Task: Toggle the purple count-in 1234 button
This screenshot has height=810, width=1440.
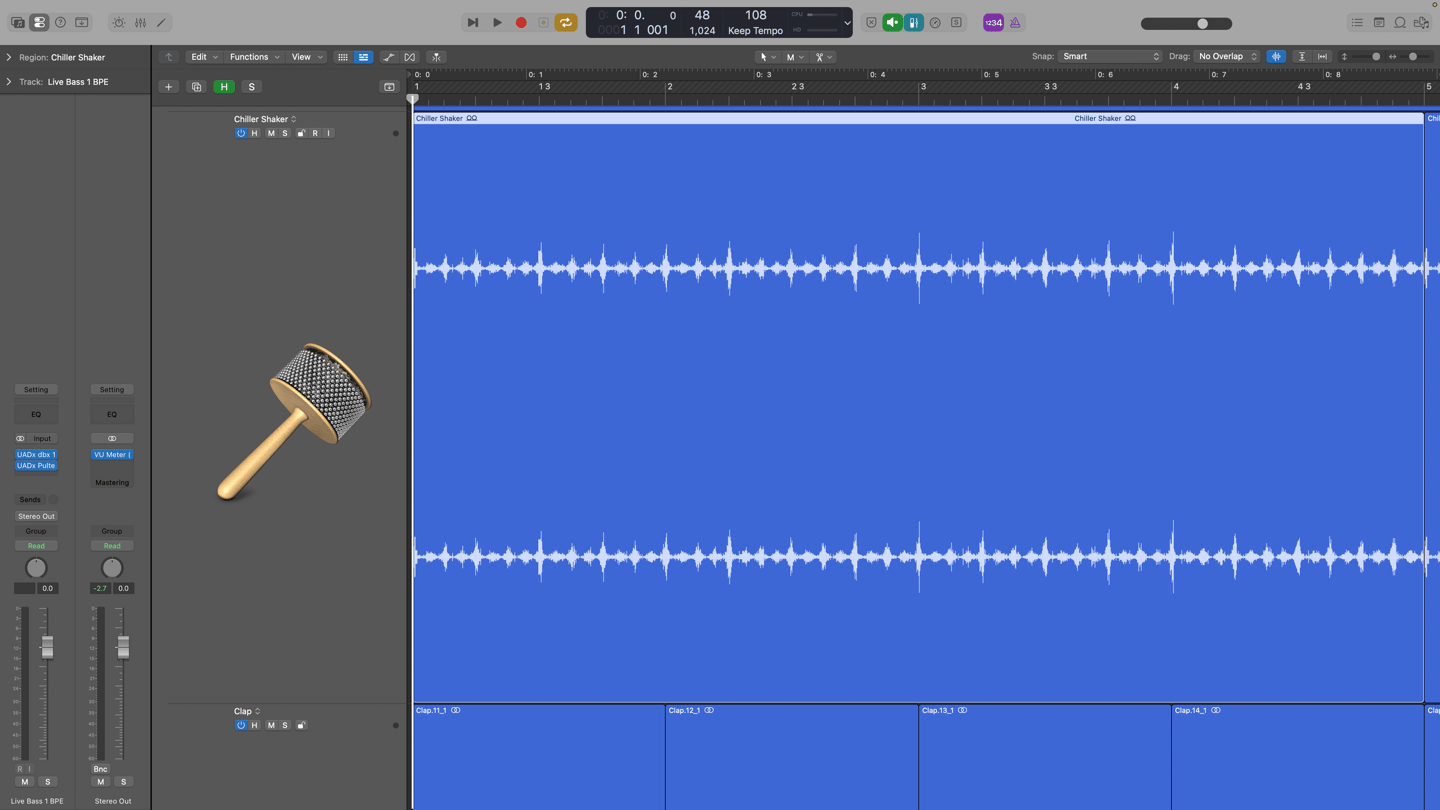Action: 993,22
